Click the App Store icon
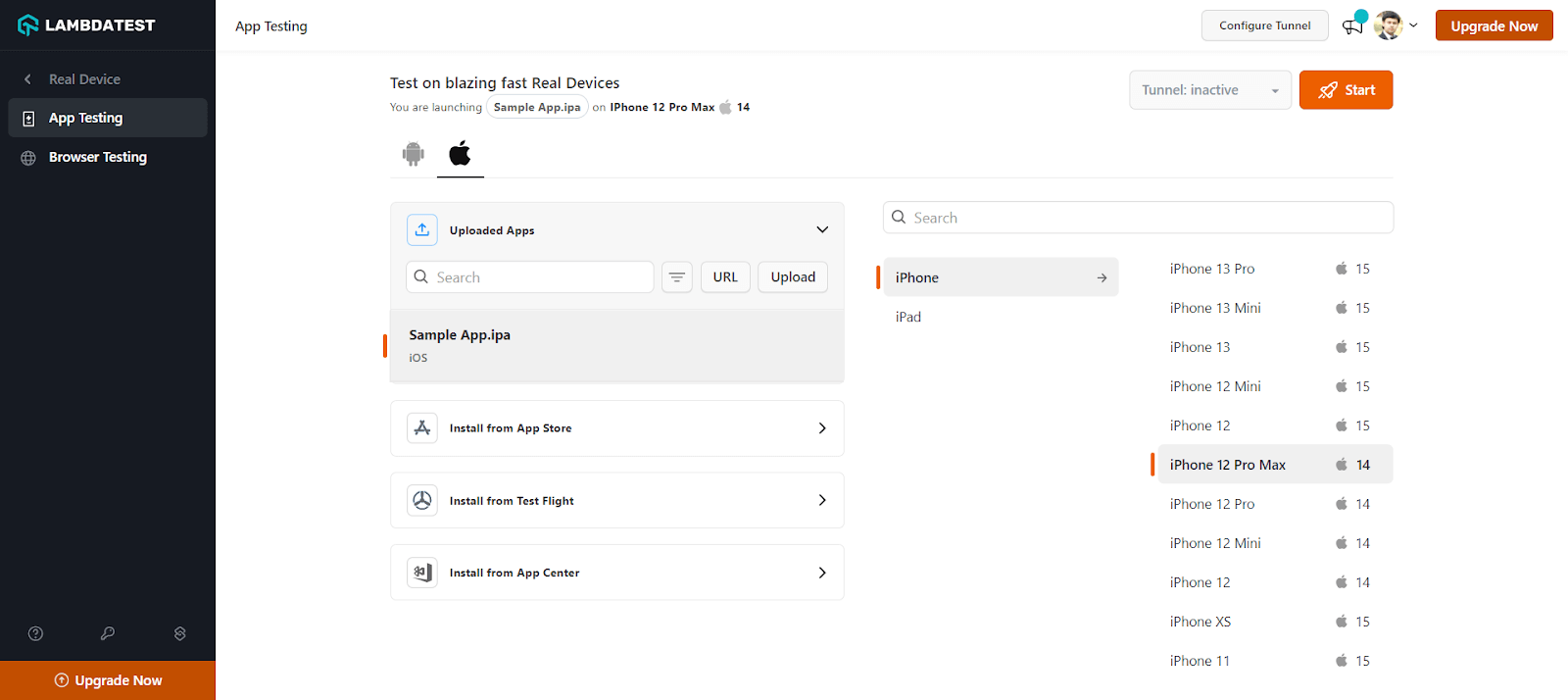Image resolution: width=1568 pixels, height=700 pixels. pyautogui.click(x=422, y=428)
